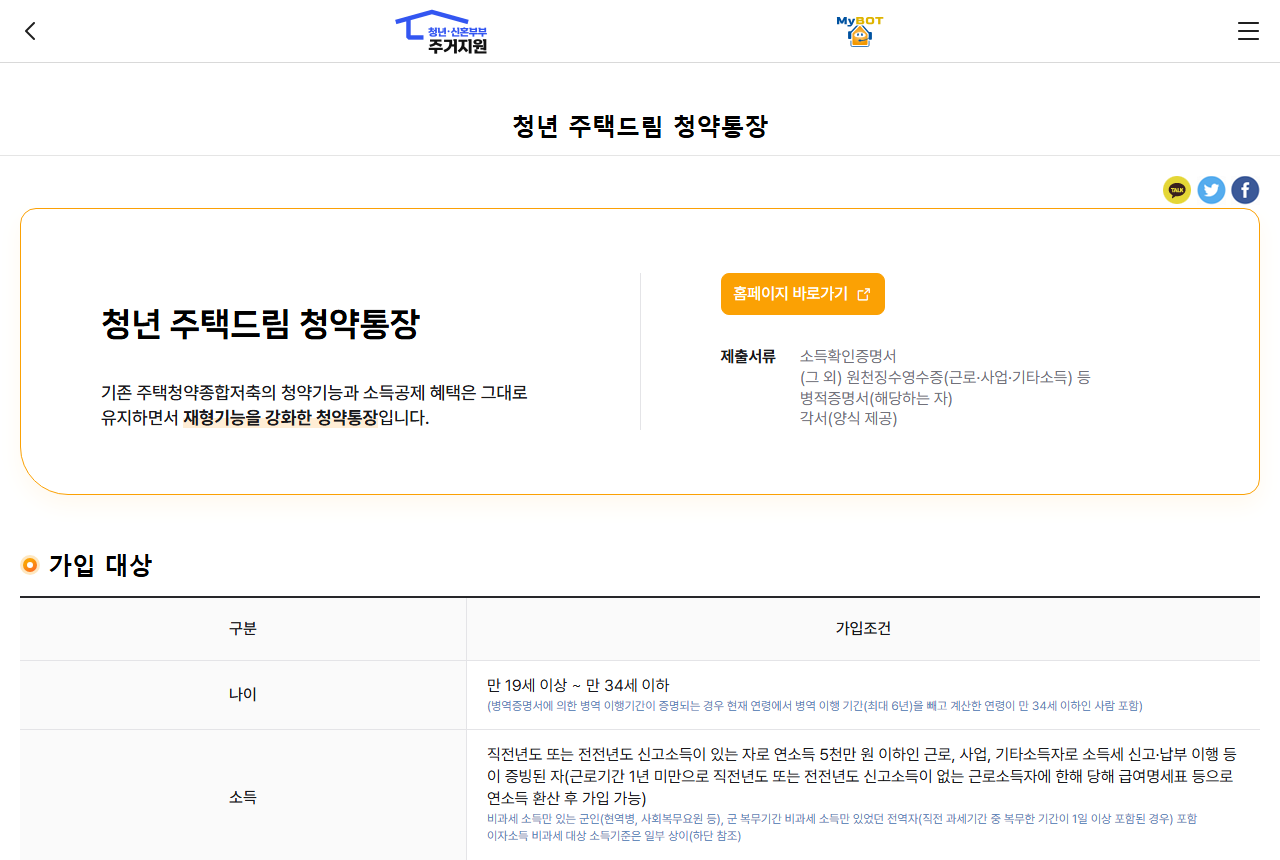This screenshot has width=1280, height=860.
Task: Click the '만 19세 이상 ~ 만 34세 이하' text
Action: click(x=578, y=685)
